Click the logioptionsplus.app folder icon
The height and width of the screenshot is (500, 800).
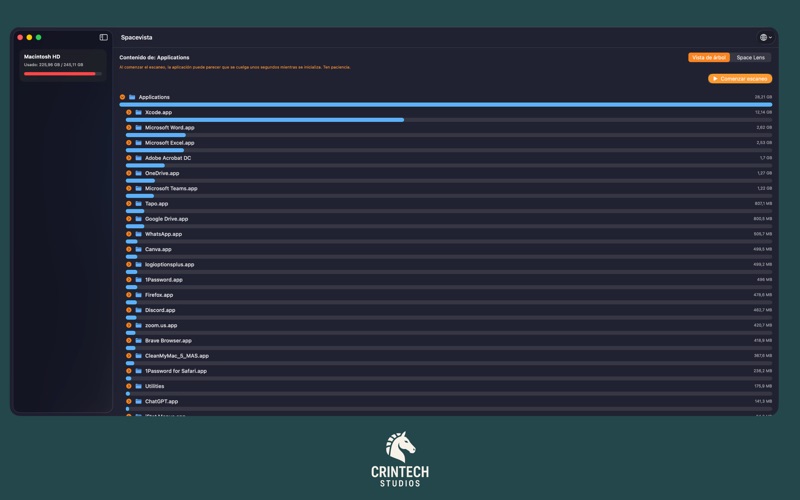pos(138,264)
